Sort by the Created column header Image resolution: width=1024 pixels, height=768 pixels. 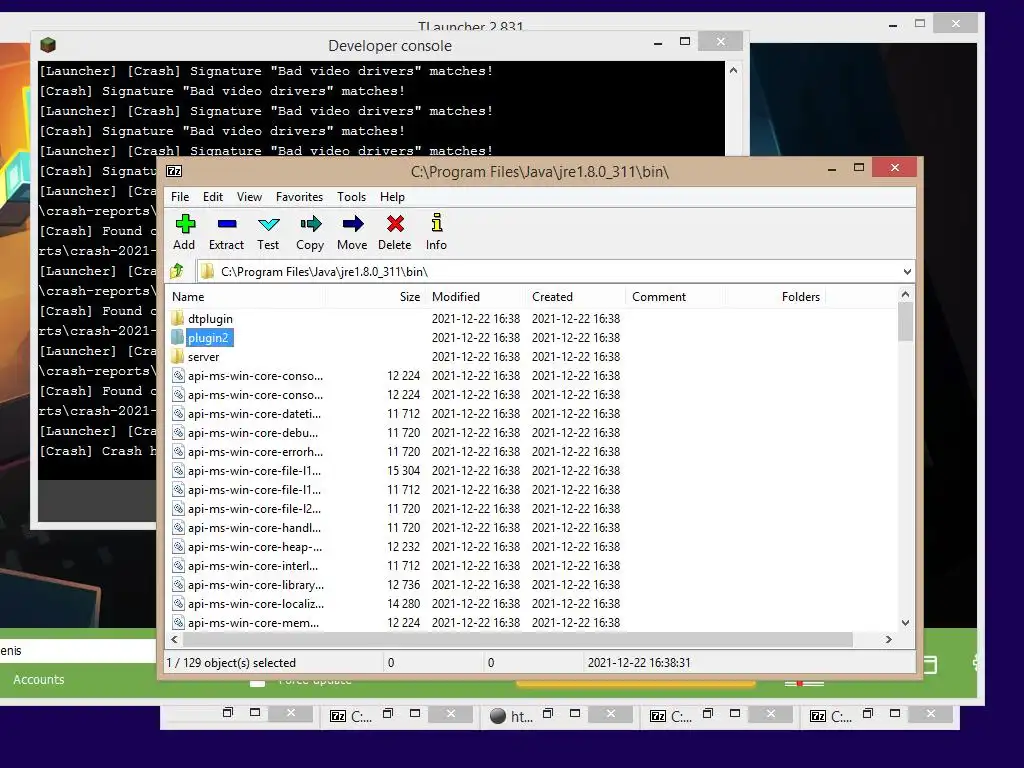point(576,296)
